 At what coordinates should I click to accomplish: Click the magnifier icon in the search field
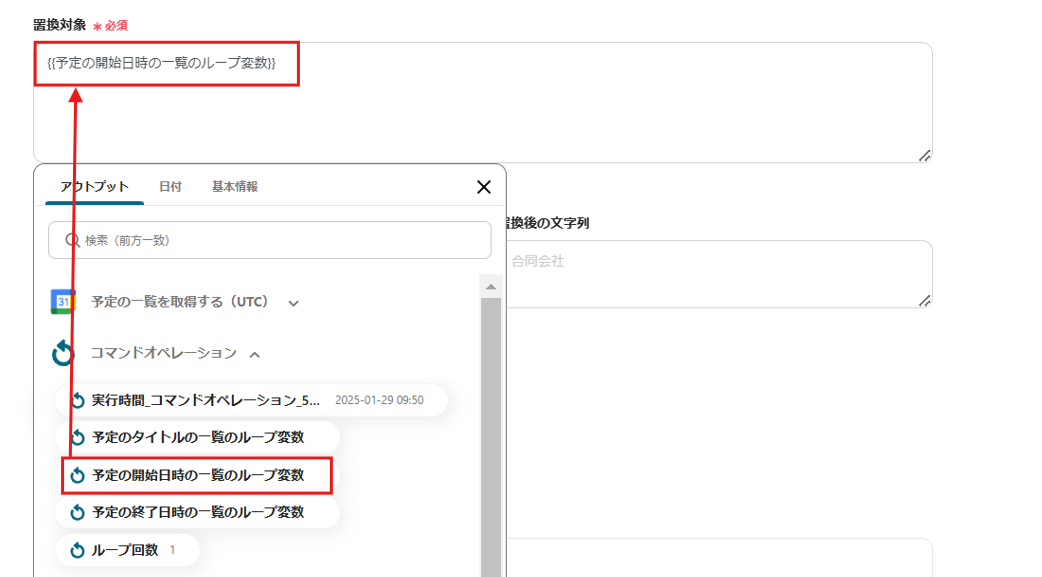coord(69,240)
